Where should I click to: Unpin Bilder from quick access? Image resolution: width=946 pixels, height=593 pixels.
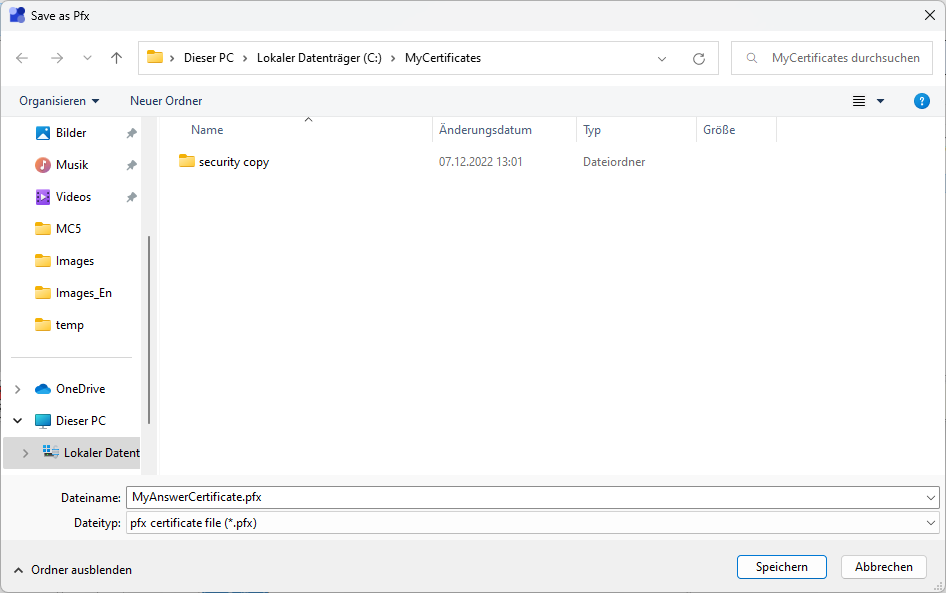point(131,133)
